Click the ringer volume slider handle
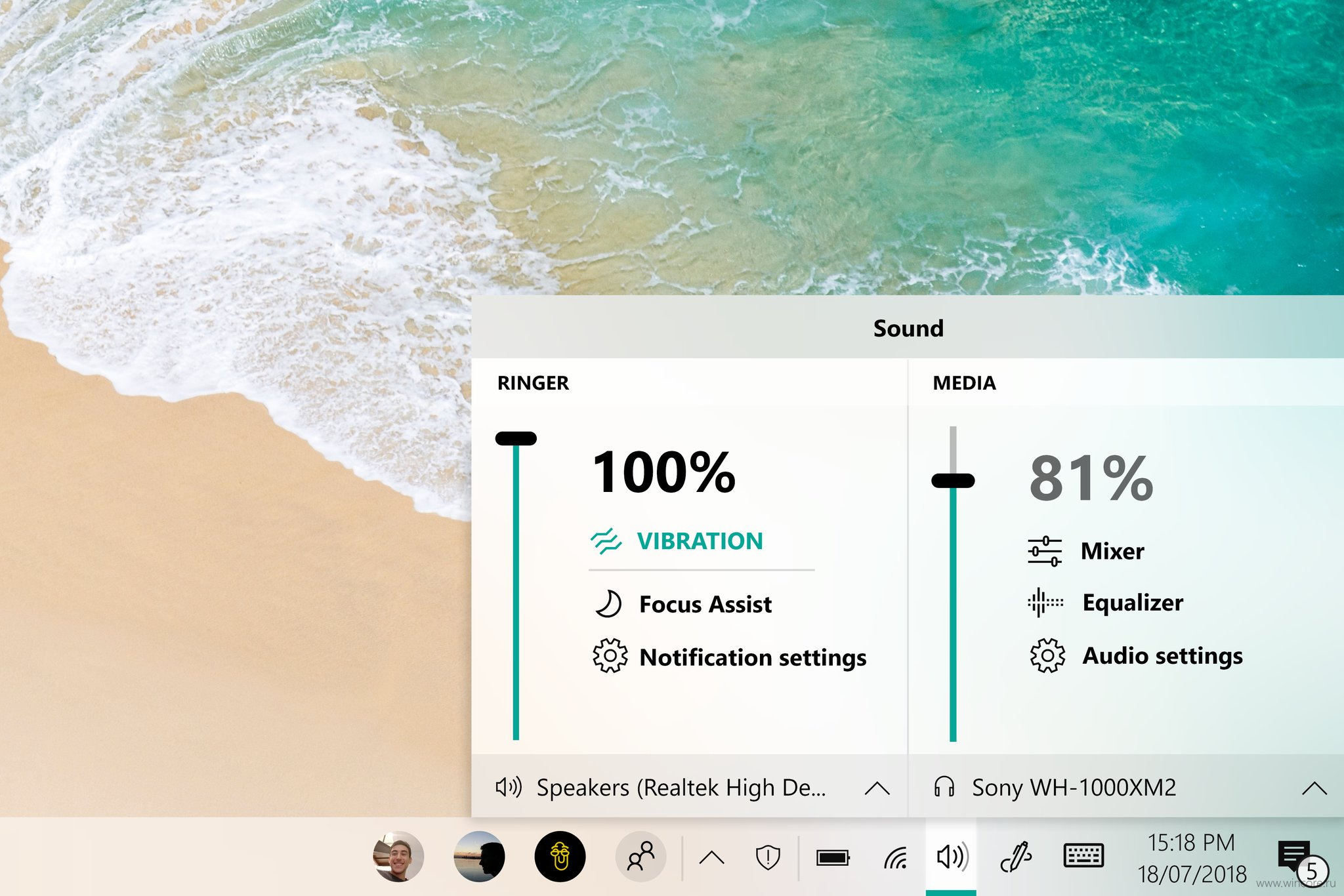The width and height of the screenshot is (1344, 896). coord(516,439)
